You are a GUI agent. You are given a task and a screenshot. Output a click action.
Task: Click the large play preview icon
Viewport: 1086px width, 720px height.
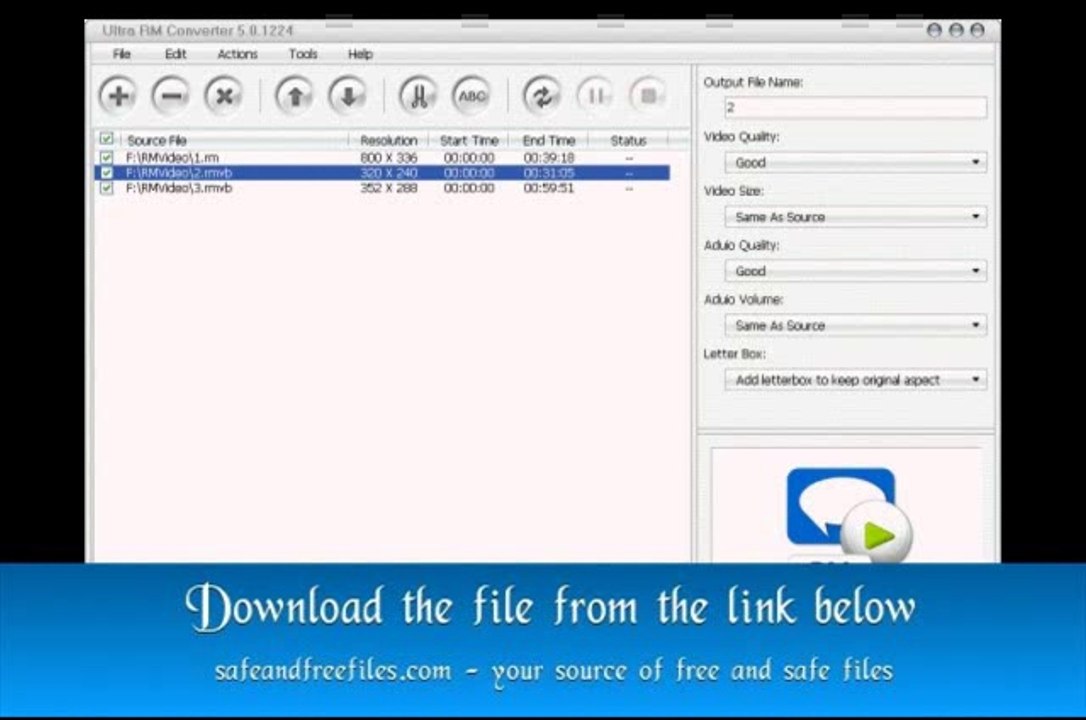877,534
